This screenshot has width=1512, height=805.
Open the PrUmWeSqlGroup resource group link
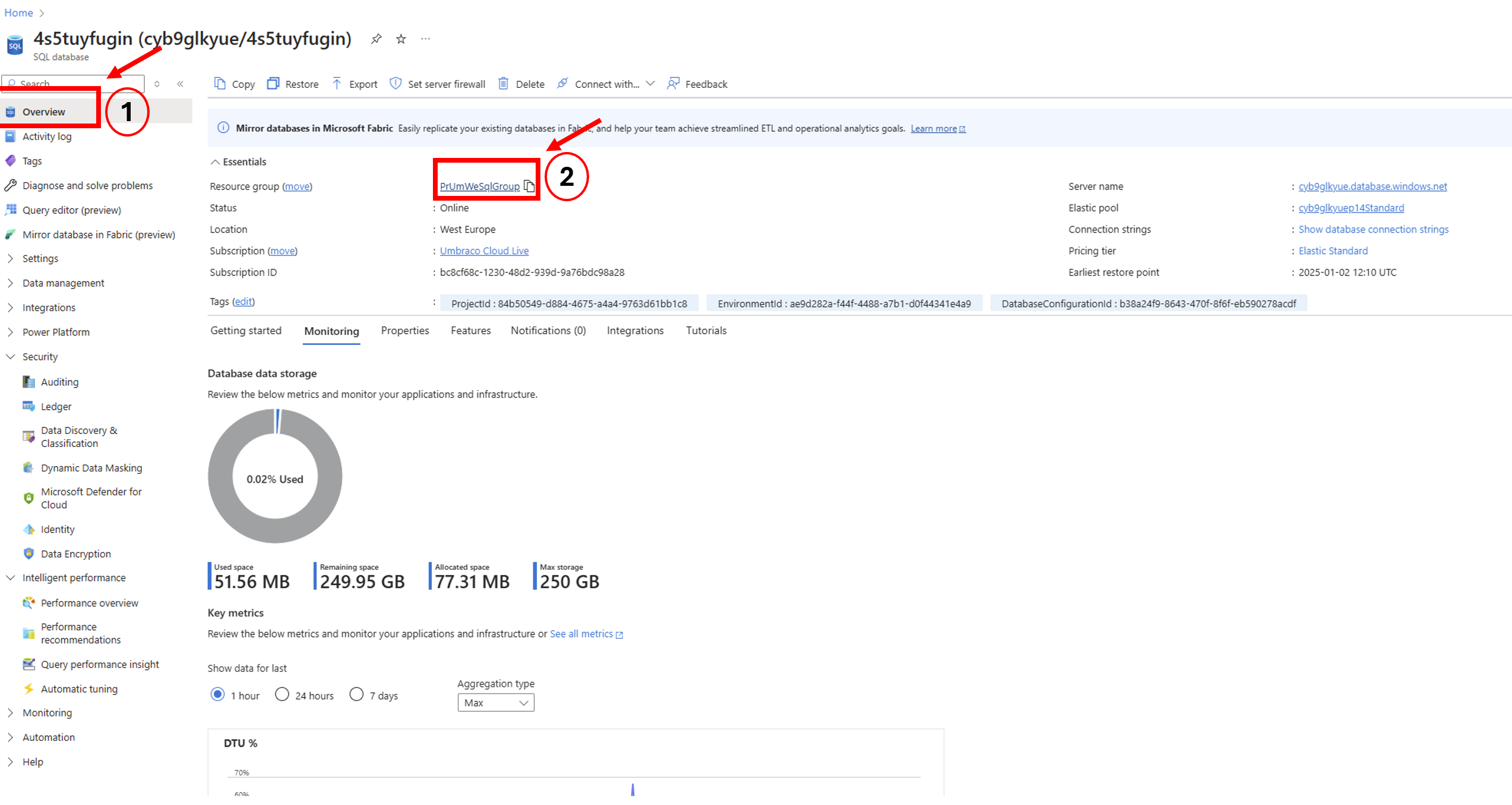click(x=479, y=186)
